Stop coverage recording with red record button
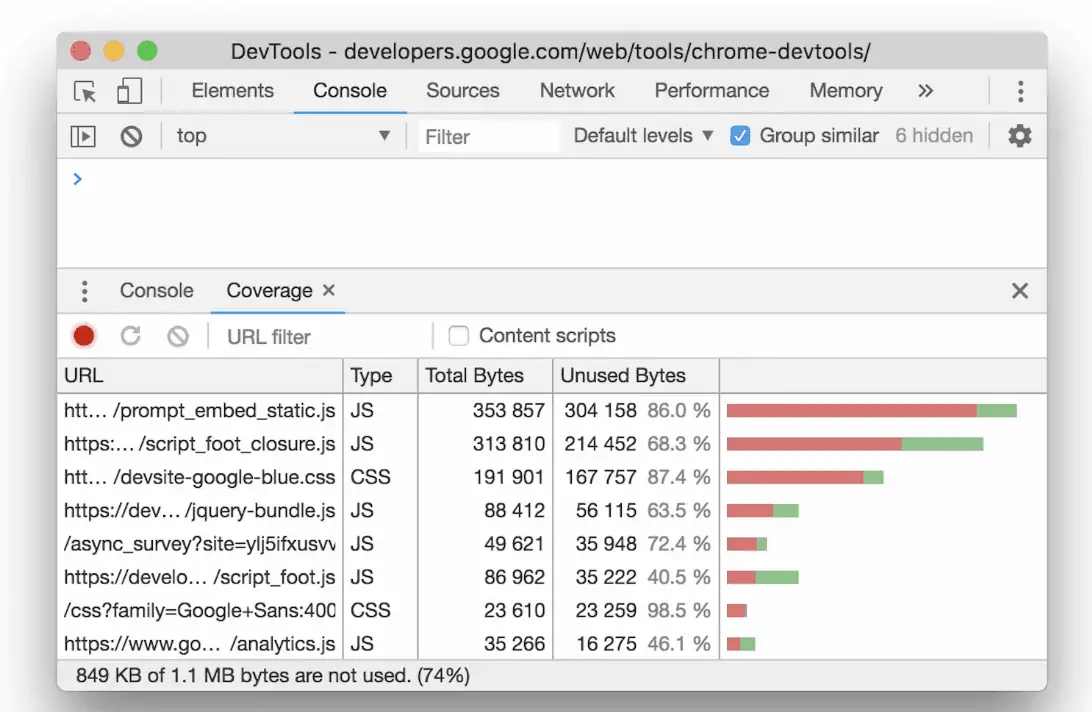 (x=83, y=336)
